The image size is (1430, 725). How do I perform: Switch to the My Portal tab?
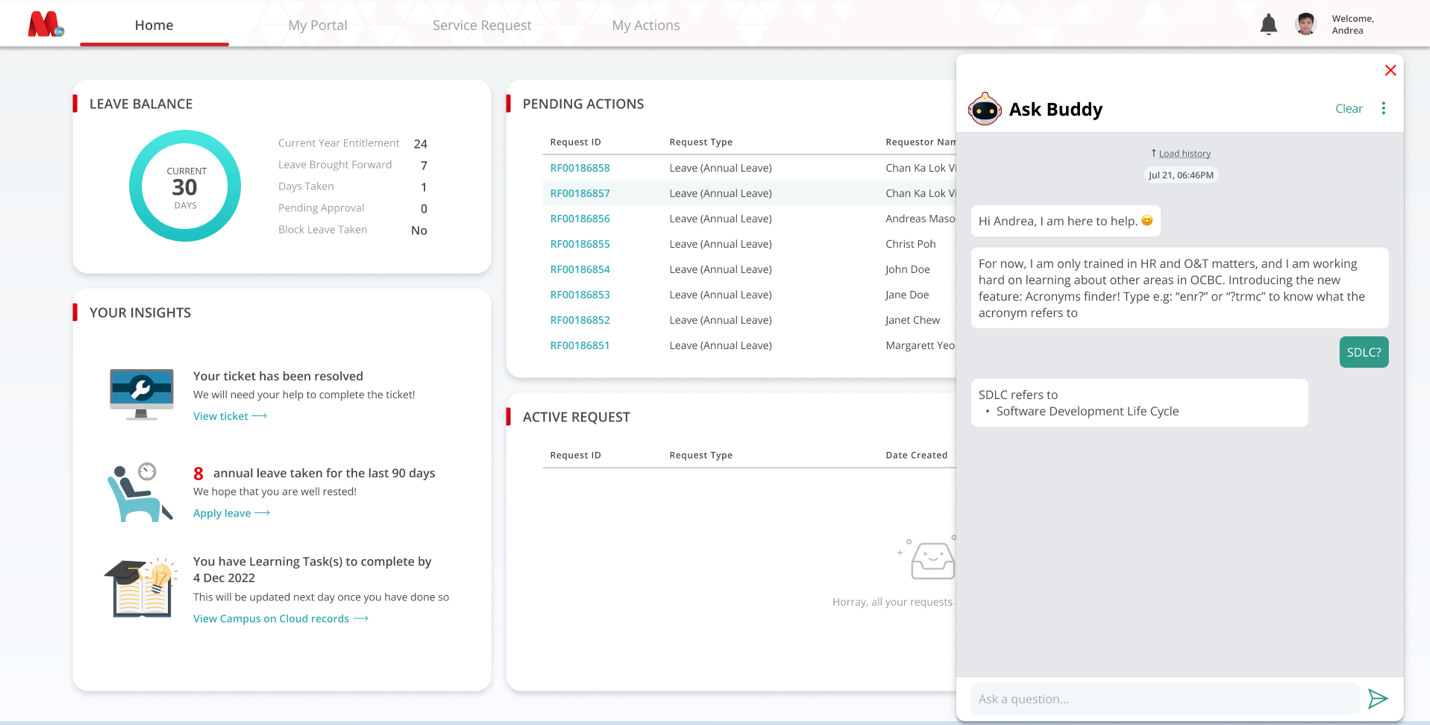(318, 24)
